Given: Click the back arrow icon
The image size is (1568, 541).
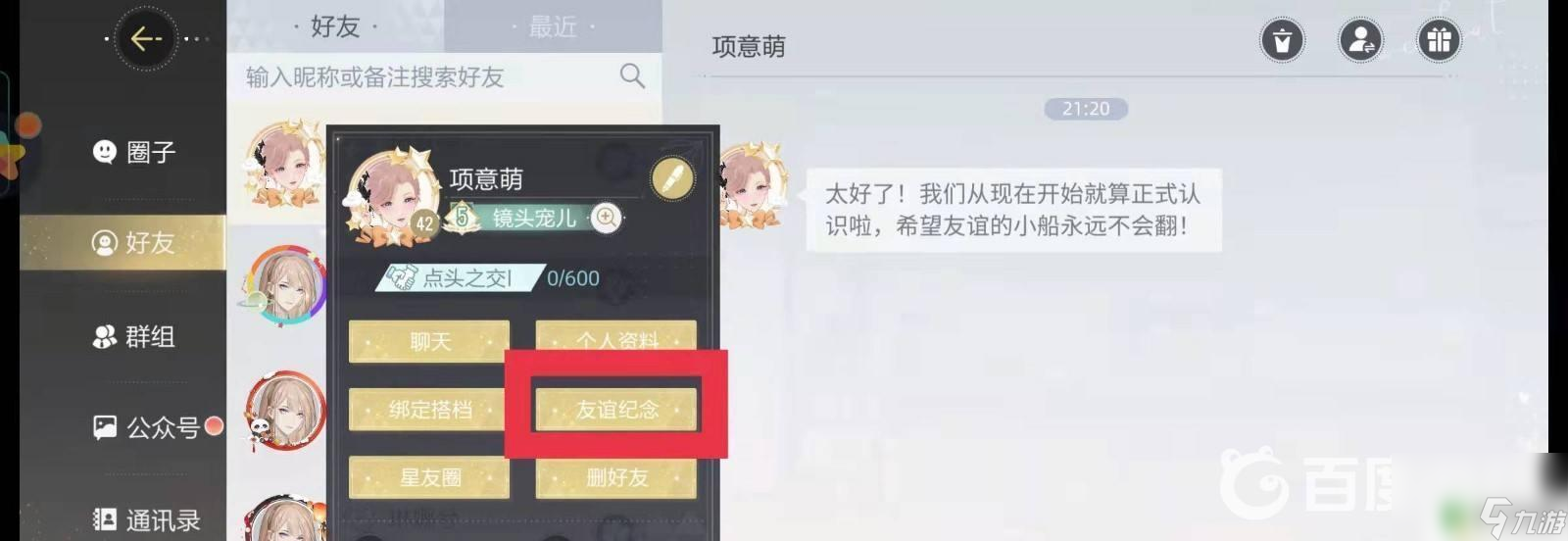Looking at the screenshot, I should click(146, 38).
